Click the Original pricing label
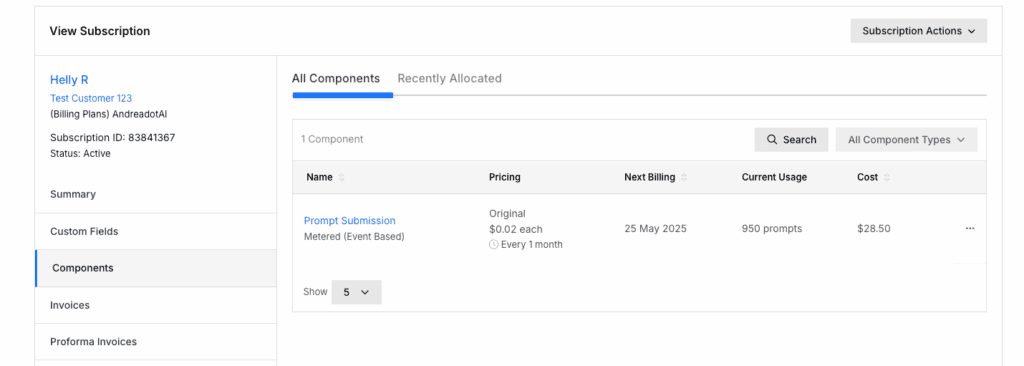The height and width of the screenshot is (366, 1024). point(507,214)
